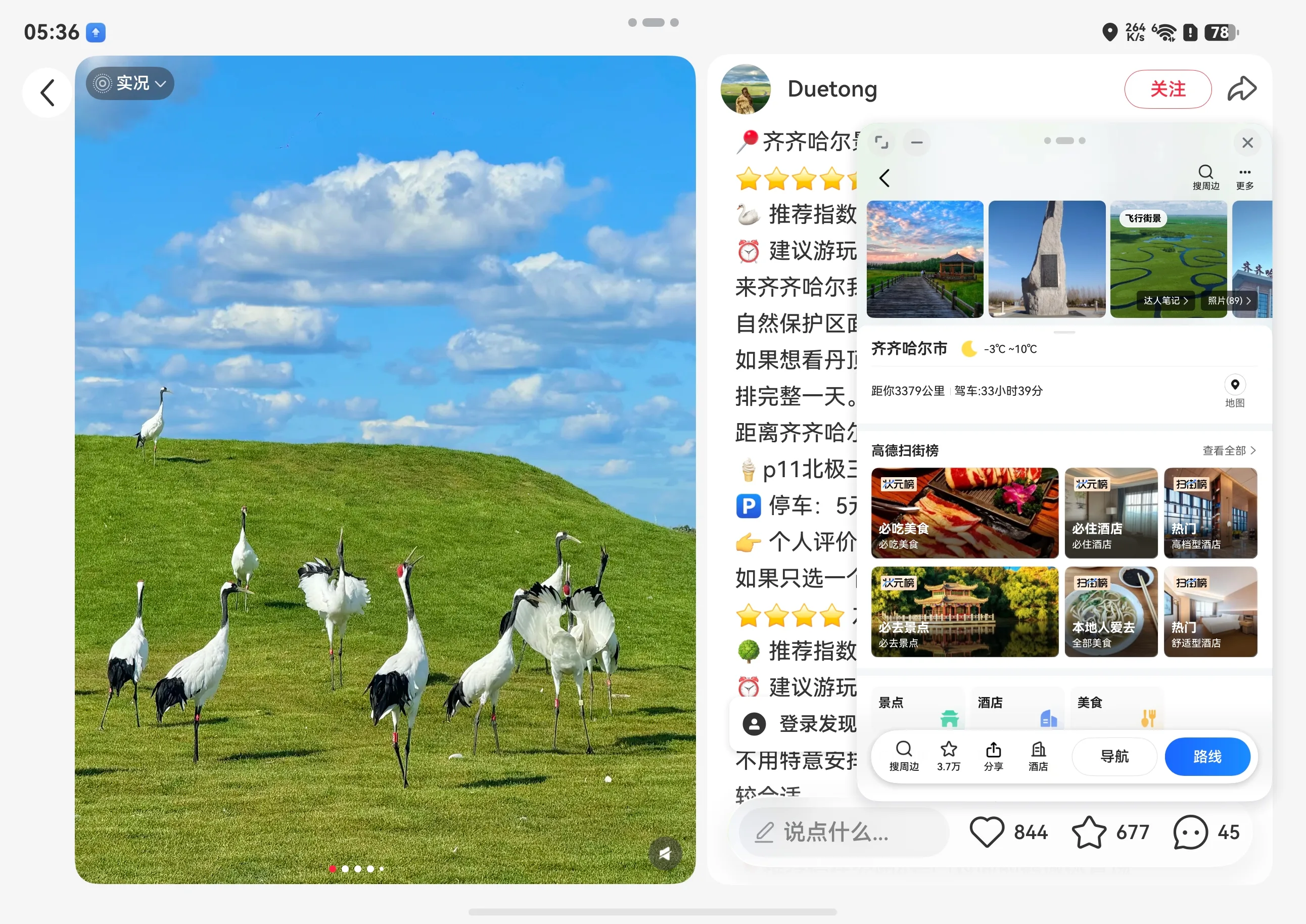Open the 必住酒店 ranking card
The height and width of the screenshot is (924, 1306).
click(x=1111, y=513)
